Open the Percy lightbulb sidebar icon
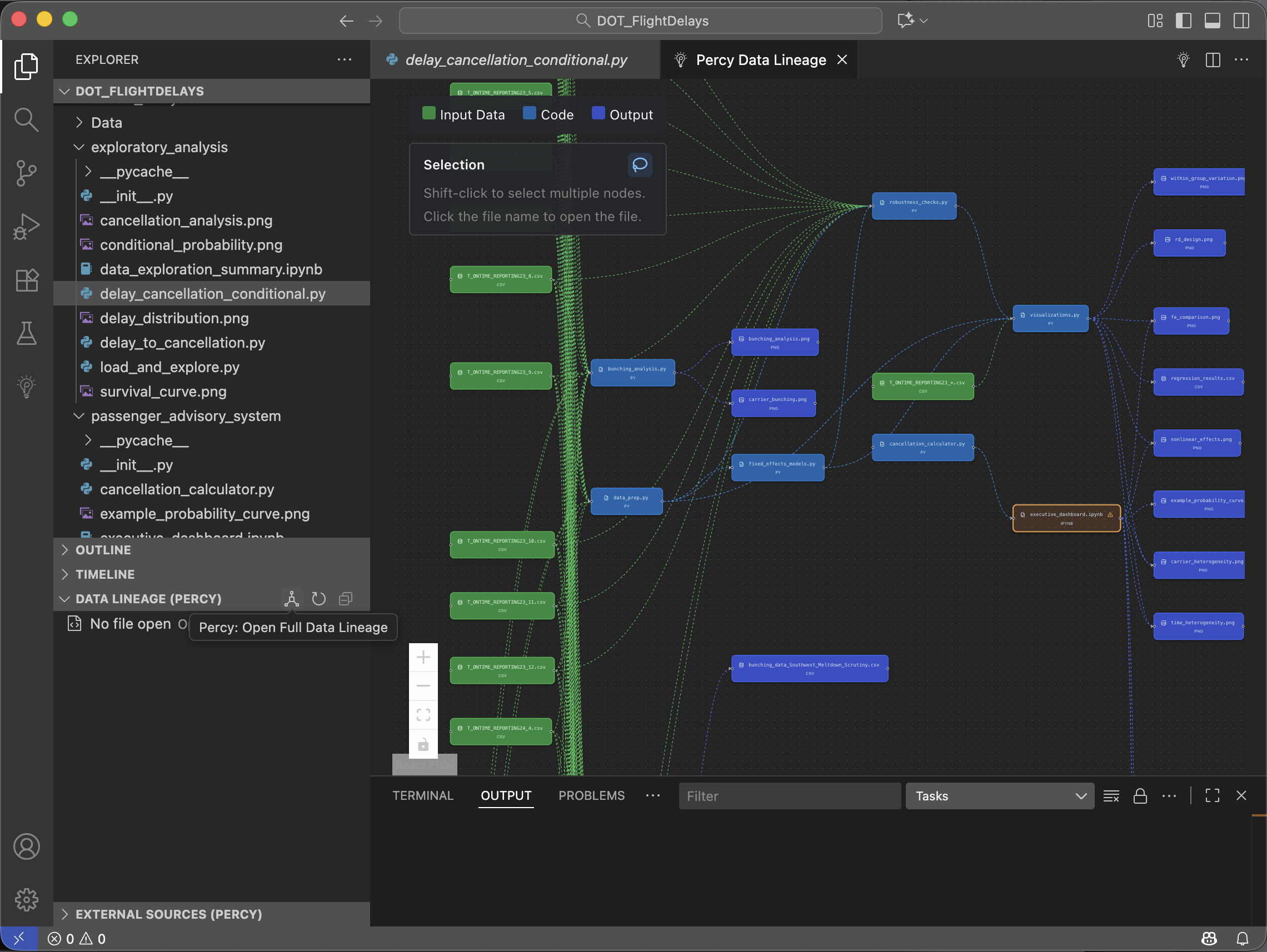The height and width of the screenshot is (952, 1267). [x=26, y=386]
